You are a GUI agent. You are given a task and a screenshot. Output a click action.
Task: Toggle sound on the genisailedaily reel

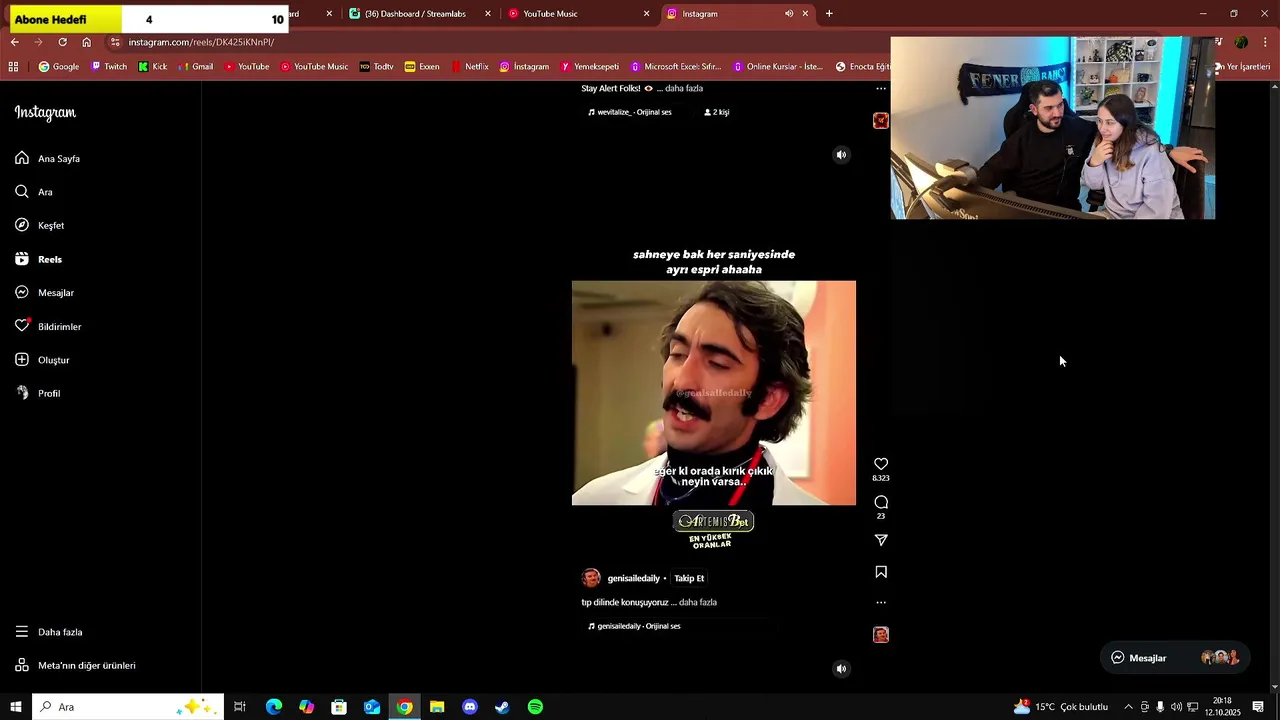pos(841,669)
